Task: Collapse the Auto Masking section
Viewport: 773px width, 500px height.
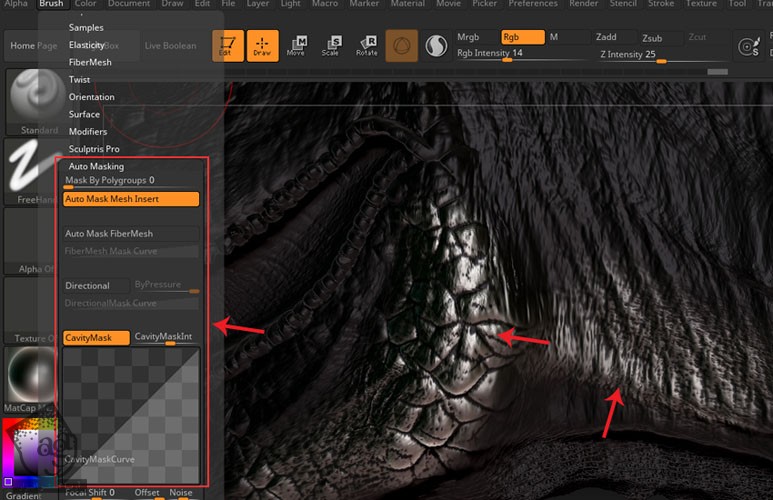Action: (x=96, y=166)
